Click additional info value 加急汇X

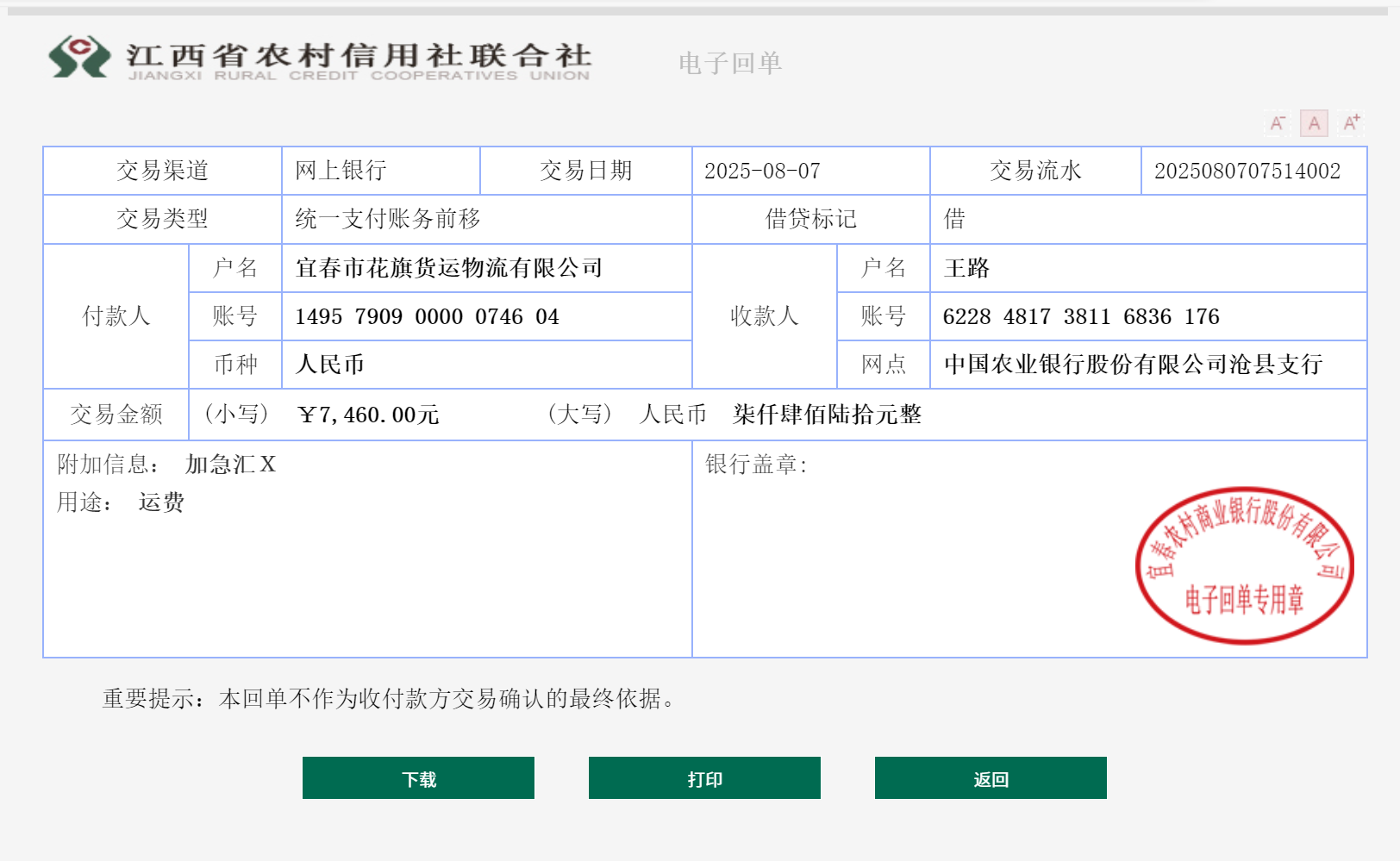coord(230,465)
